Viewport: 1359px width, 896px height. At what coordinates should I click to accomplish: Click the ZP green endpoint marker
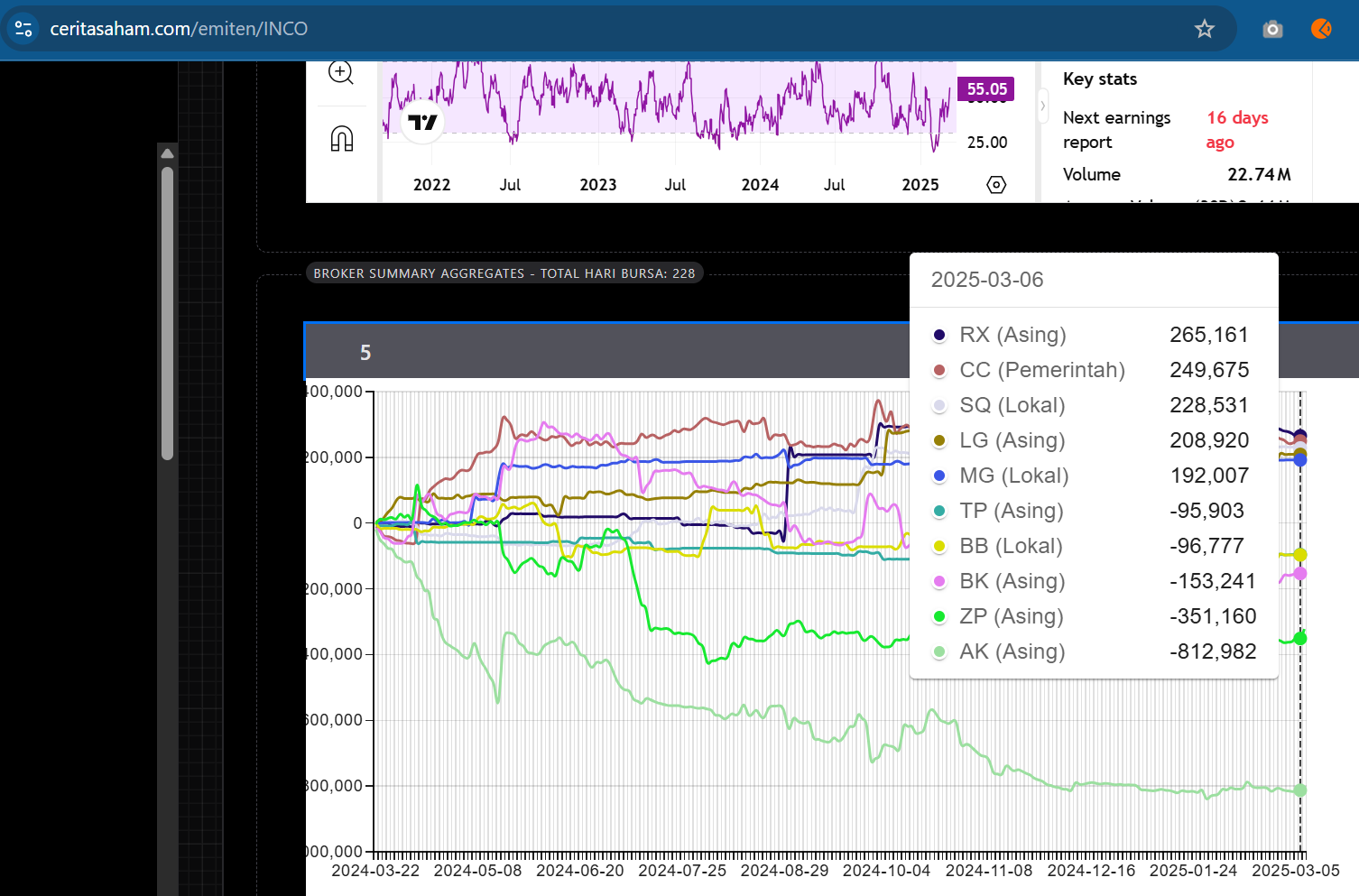point(1300,638)
